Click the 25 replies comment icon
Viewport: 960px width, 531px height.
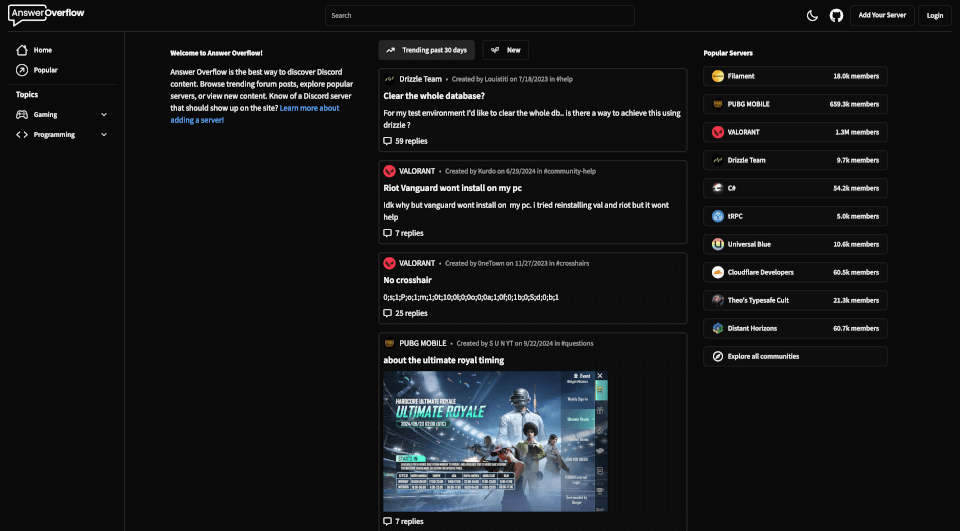[x=388, y=314]
